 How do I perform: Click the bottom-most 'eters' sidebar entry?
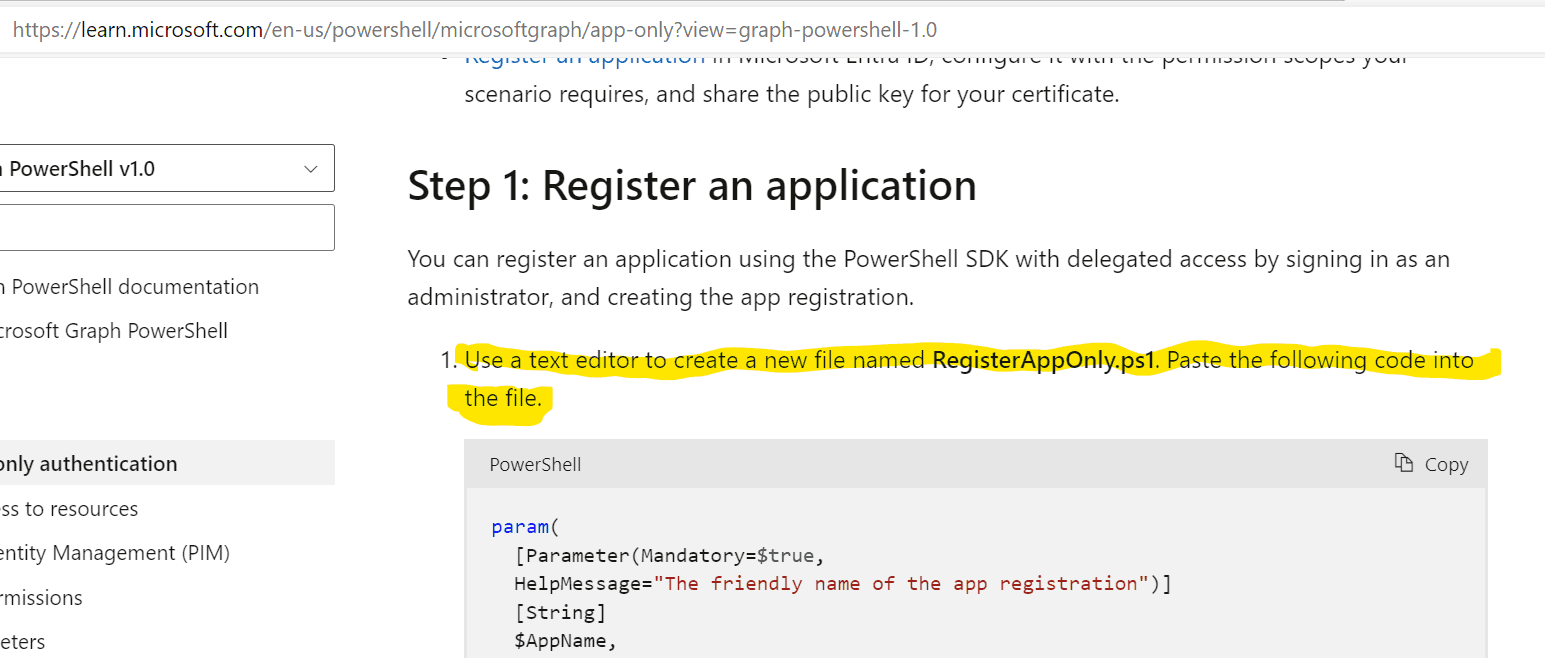(23, 641)
